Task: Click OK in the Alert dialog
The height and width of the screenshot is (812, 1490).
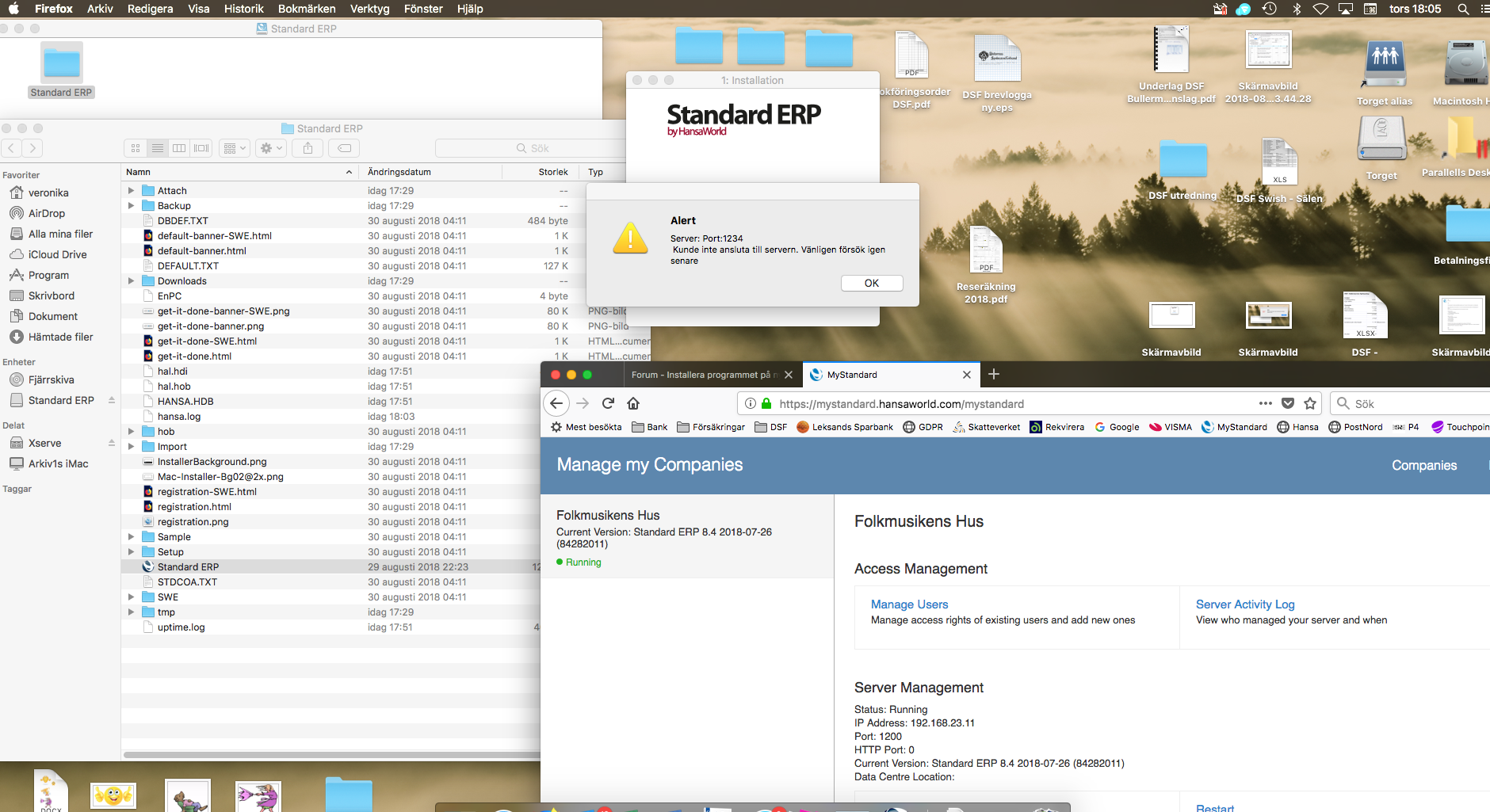Action: coord(872,283)
